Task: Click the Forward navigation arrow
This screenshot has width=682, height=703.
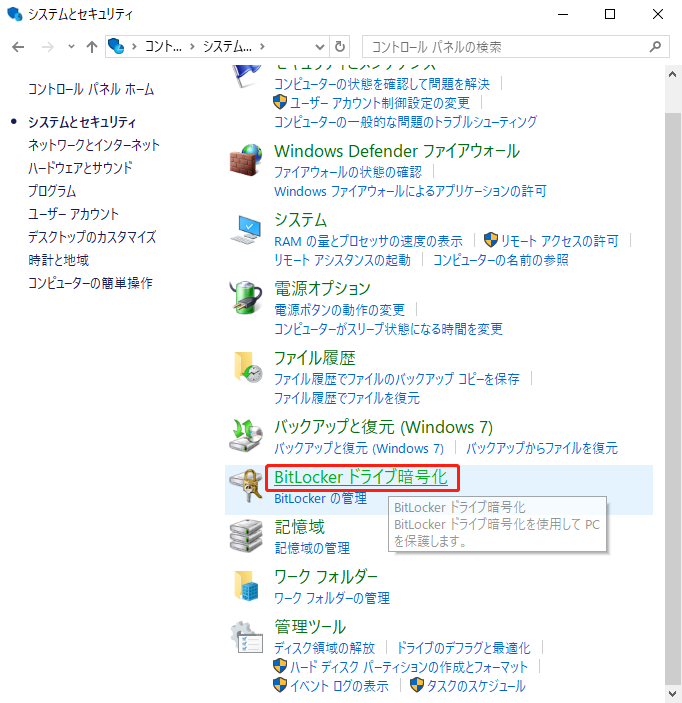Action: click(48, 47)
